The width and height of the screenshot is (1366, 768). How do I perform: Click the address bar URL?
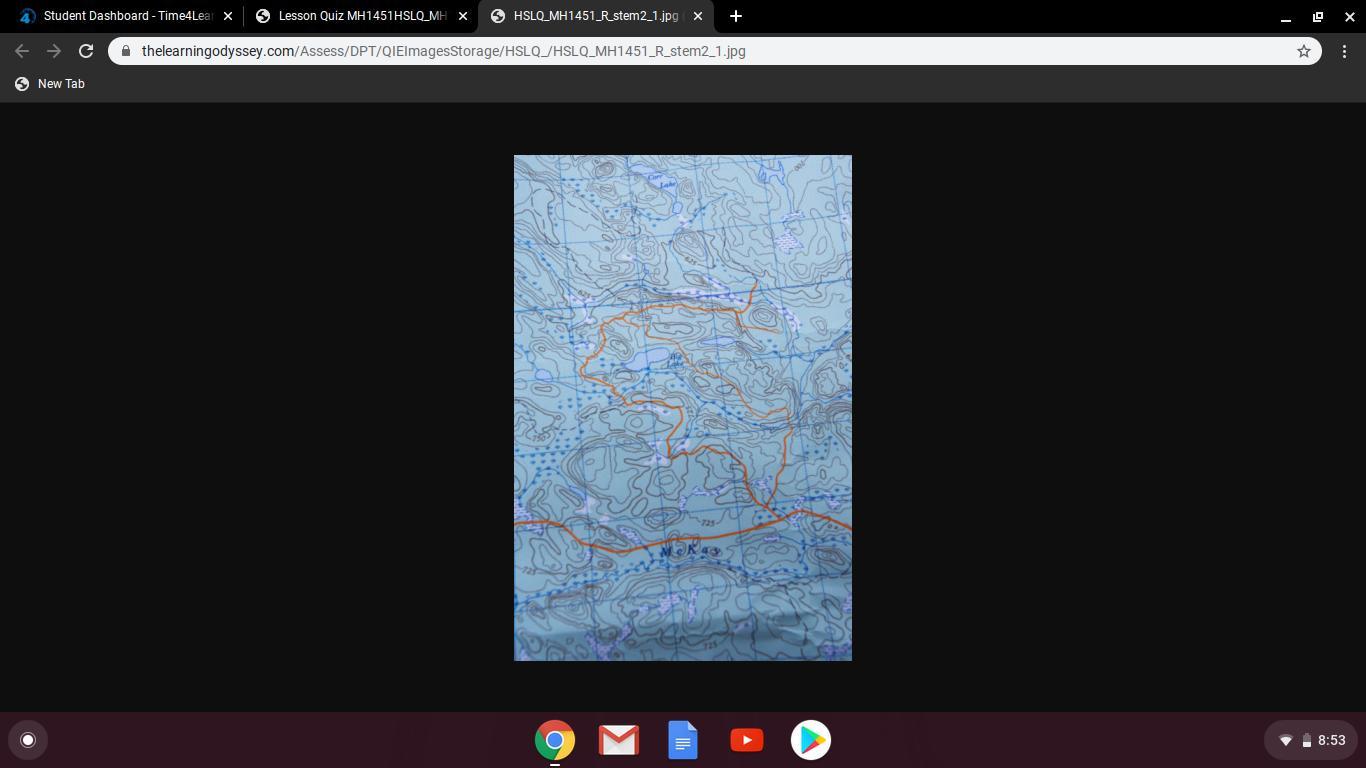click(443, 51)
